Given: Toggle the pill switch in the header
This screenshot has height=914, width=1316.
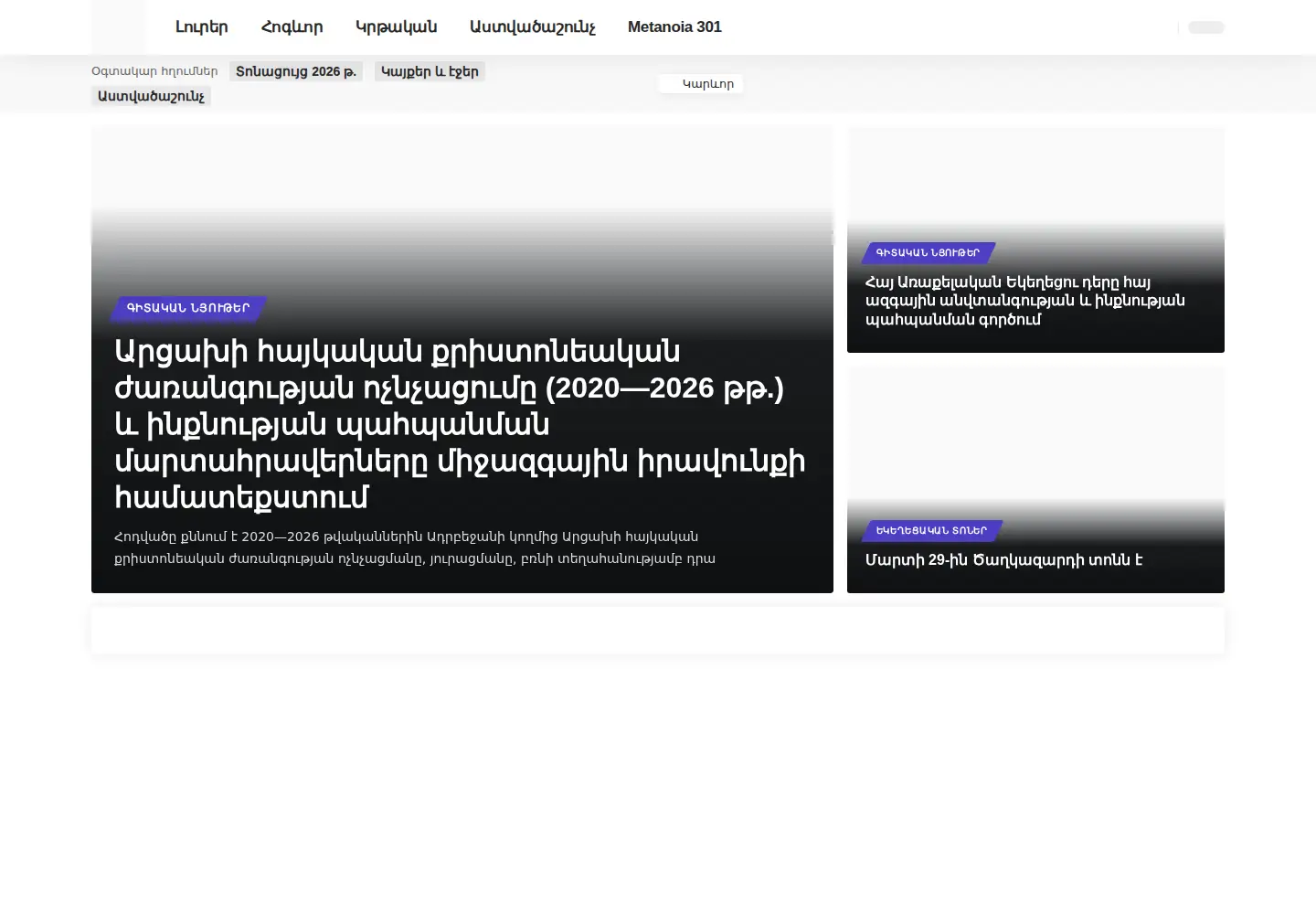Looking at the screenshot, I should 1205,27.
